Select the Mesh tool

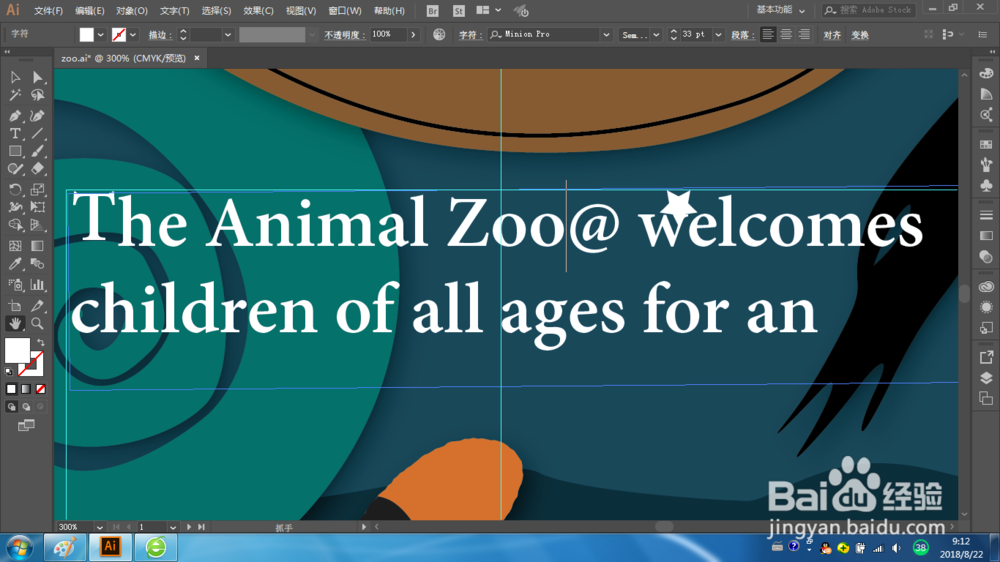(15, 246)
